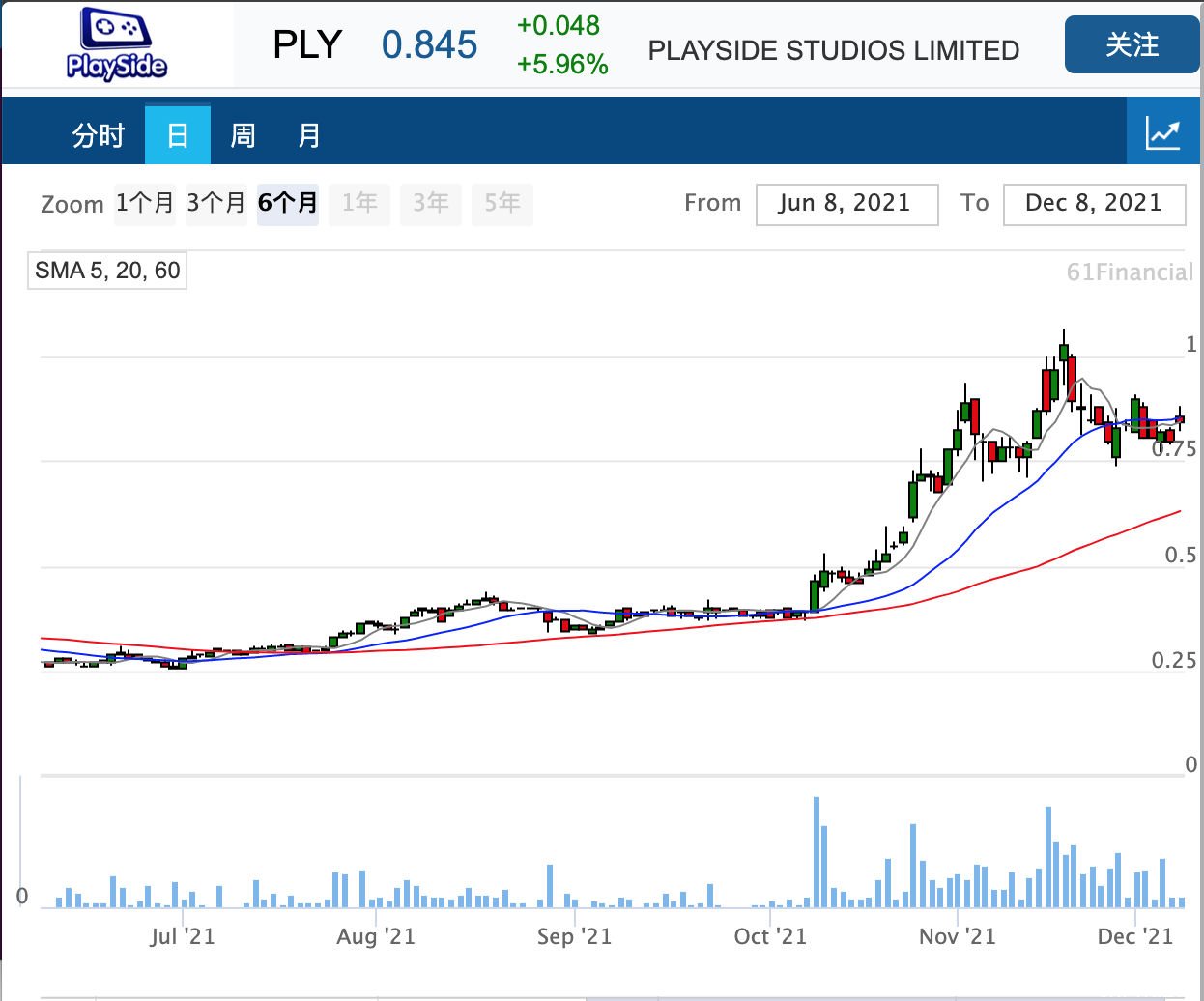Click the 0.25 price axis label
The width and height of the screenshot is (1204, 1001).
point(1174,661)
